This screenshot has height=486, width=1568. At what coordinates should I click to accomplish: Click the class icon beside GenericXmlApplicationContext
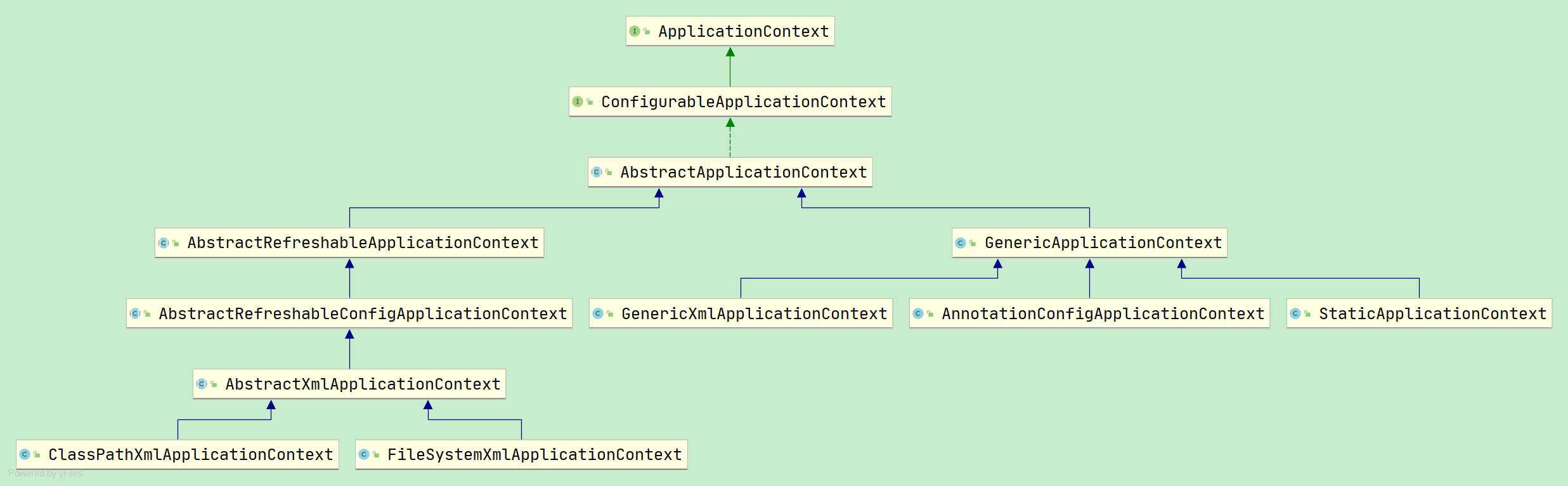pos(597,313)
